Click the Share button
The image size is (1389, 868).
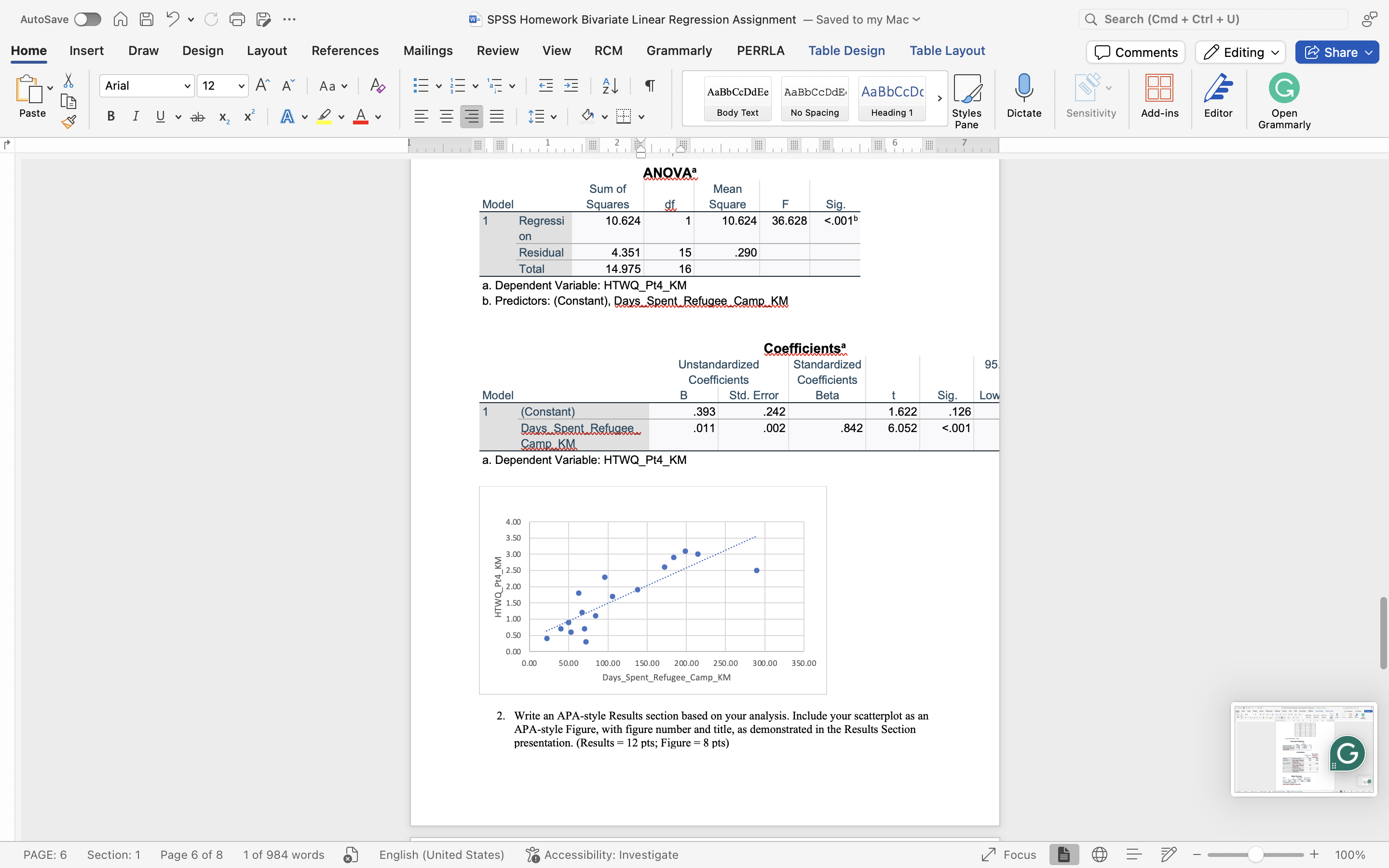[1336, 52]
